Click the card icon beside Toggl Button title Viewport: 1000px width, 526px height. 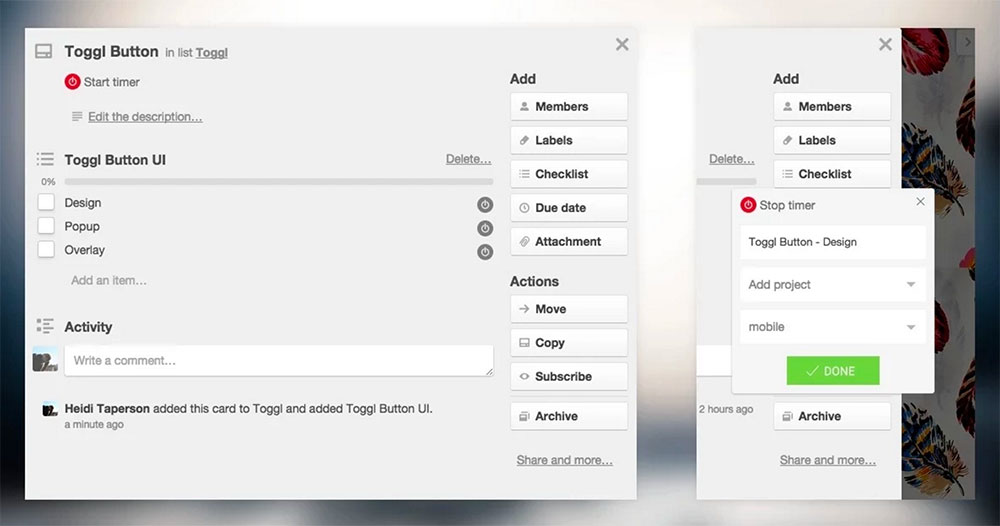(43, 52)
